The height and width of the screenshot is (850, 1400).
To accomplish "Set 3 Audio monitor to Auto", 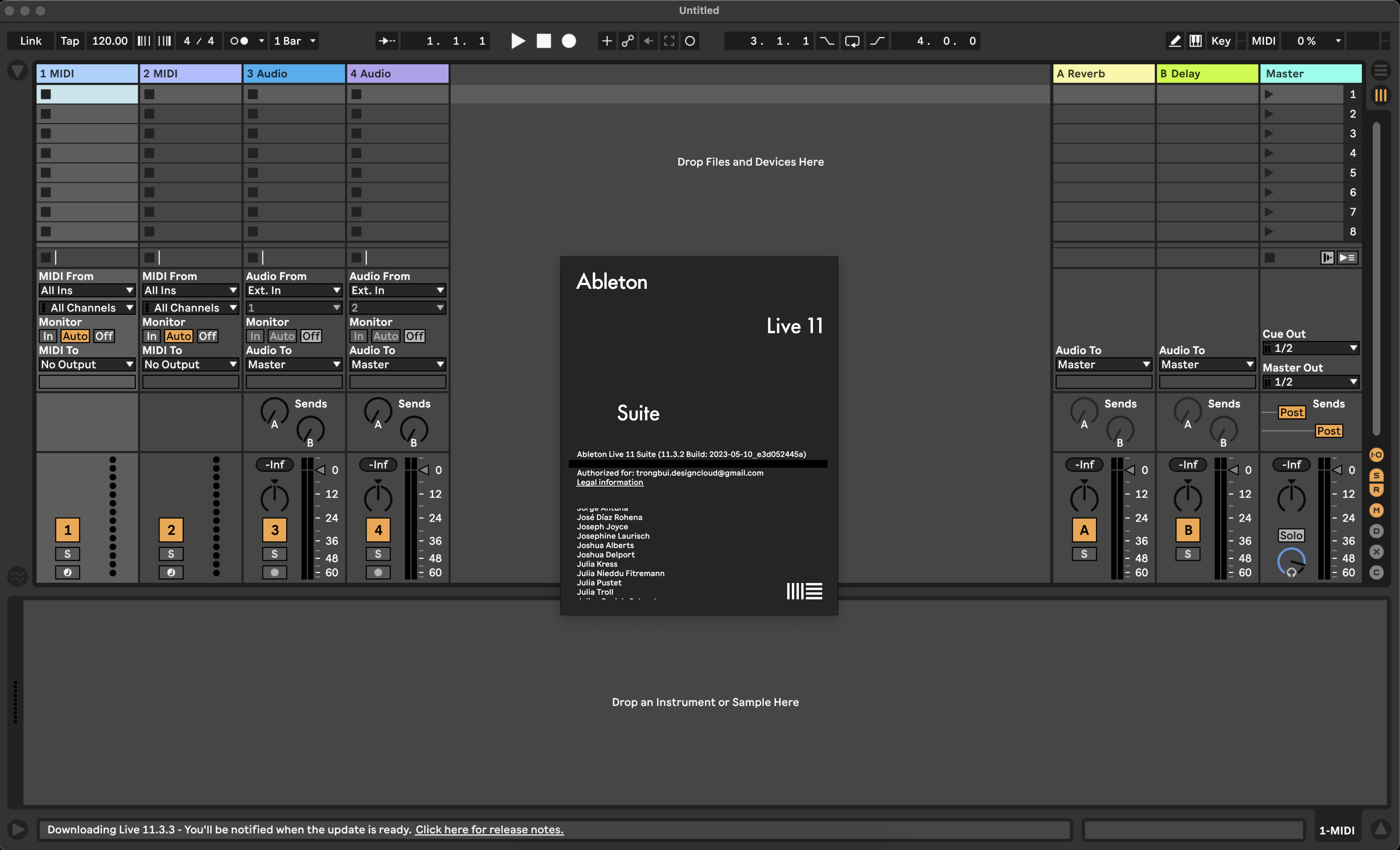I will [282, 336].
